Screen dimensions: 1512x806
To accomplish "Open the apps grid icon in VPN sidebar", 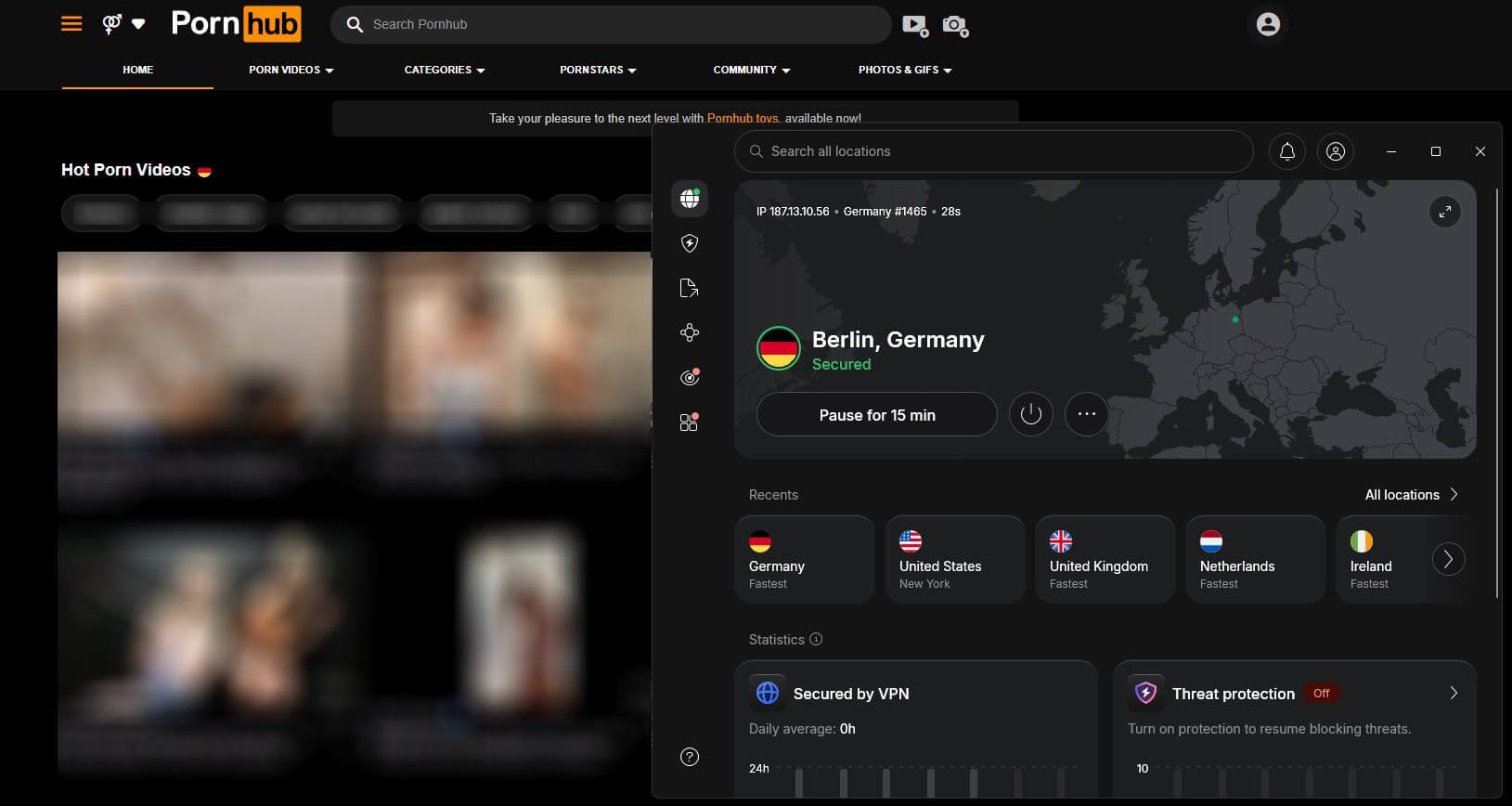I will (x=690, y=422).
